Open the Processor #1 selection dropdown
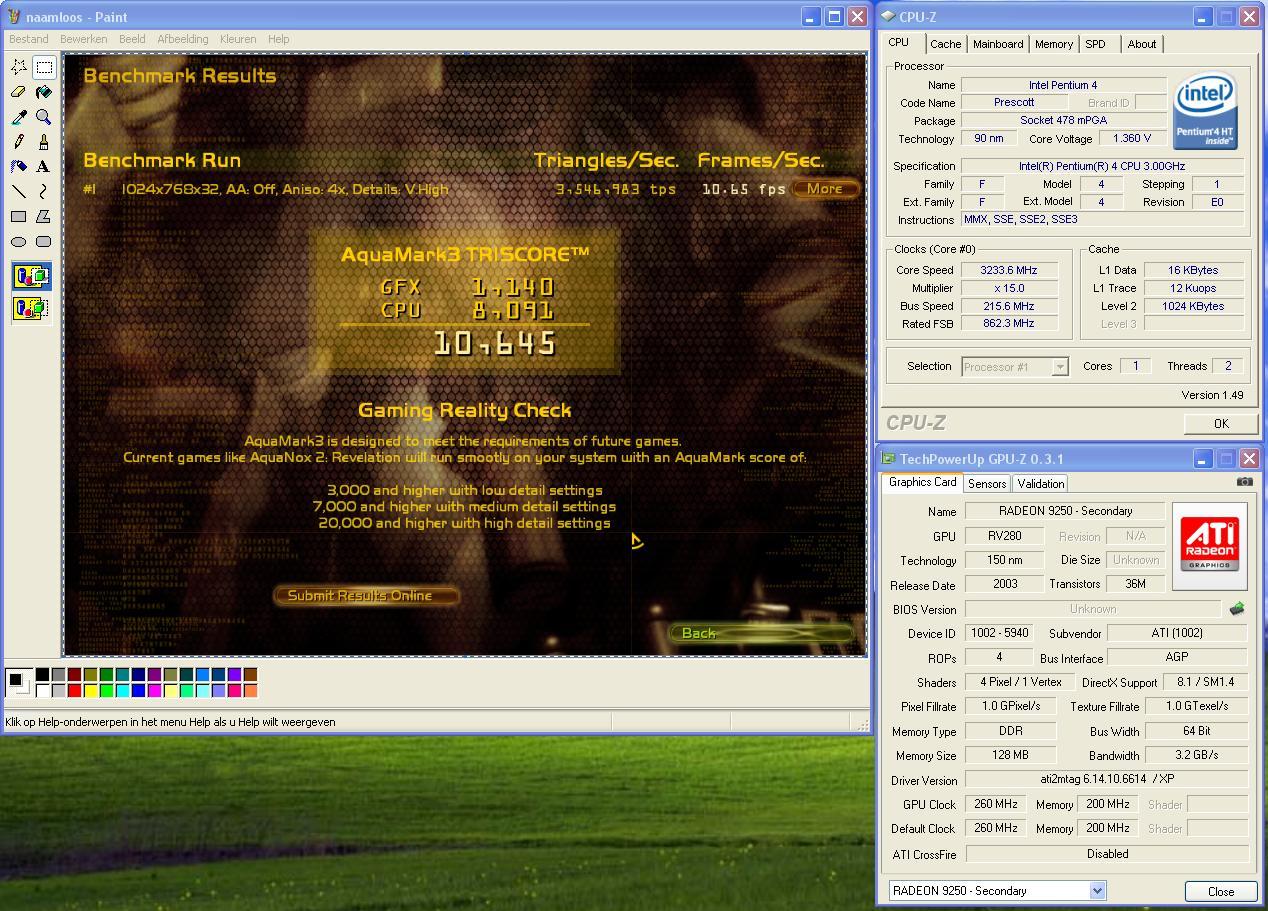 (1060, 367)
